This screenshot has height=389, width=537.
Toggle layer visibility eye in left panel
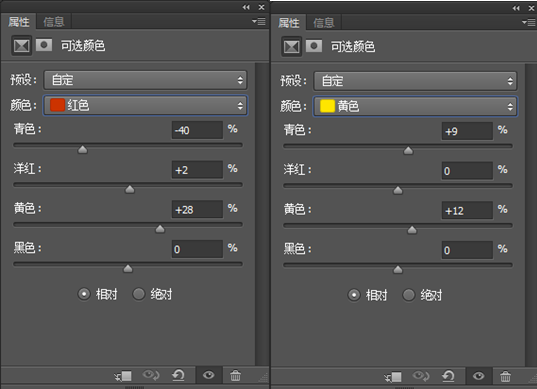(x=209, y=375)
